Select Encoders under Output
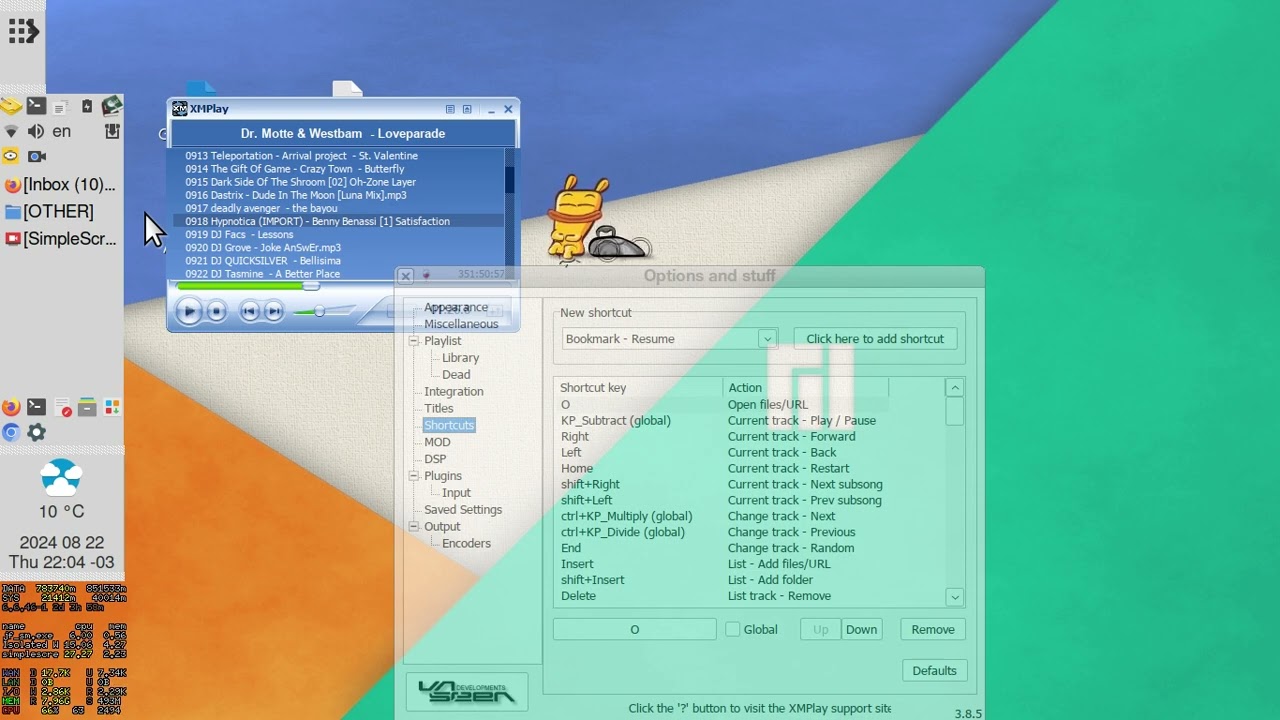 point(467,543)
